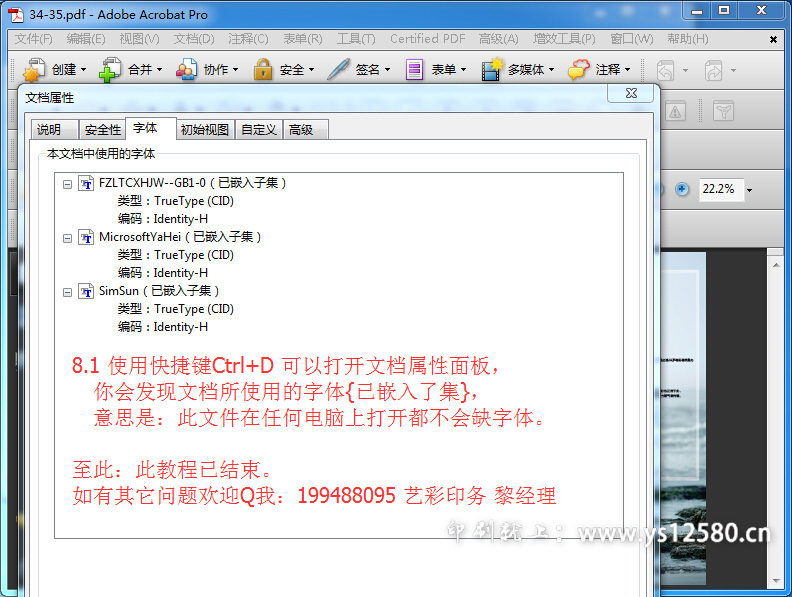Collapse the SimSun font tree node
792x597 pixels.
point(68,291)
